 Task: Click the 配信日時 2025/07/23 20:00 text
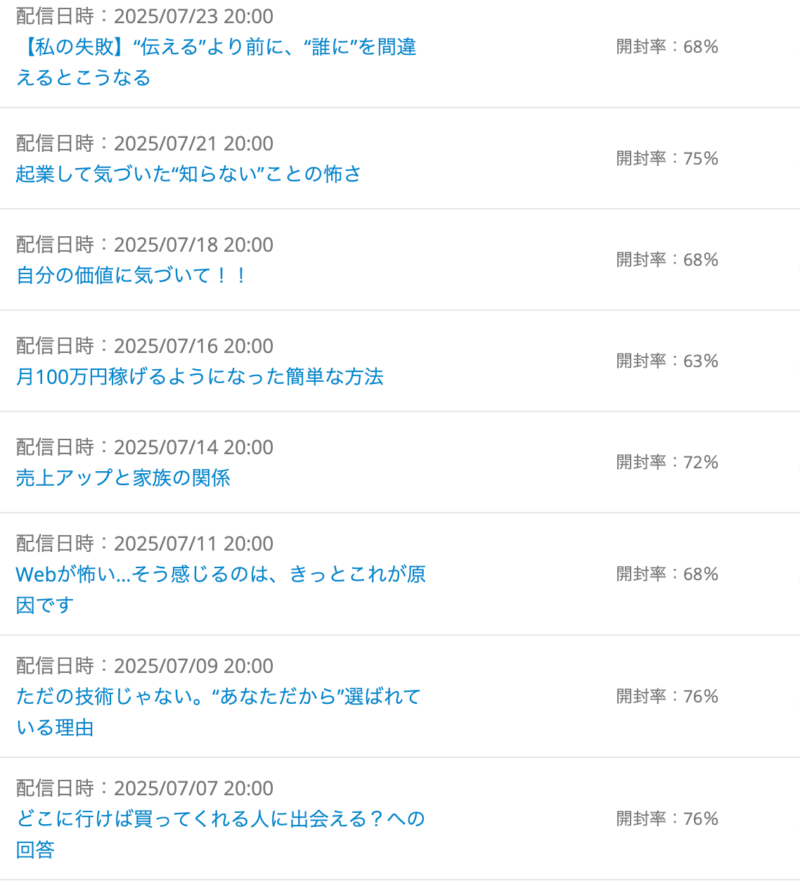click(145, 16)
